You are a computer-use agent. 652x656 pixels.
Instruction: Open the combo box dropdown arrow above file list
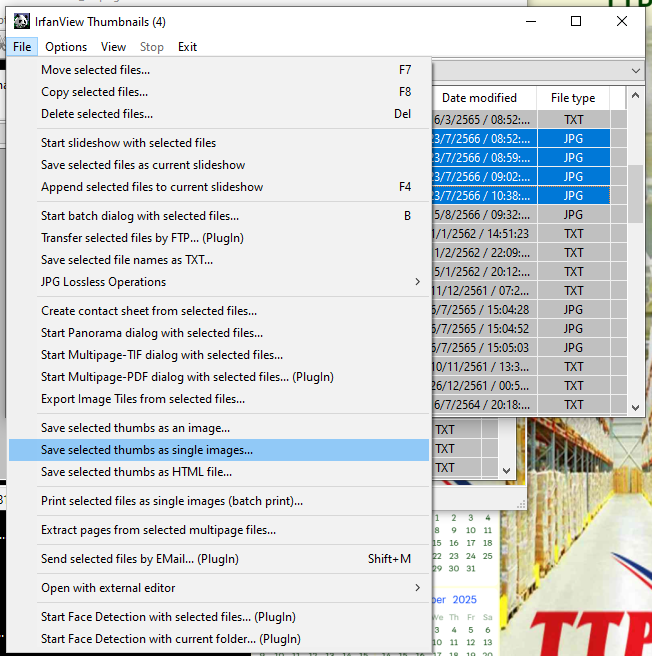point(635,71)
